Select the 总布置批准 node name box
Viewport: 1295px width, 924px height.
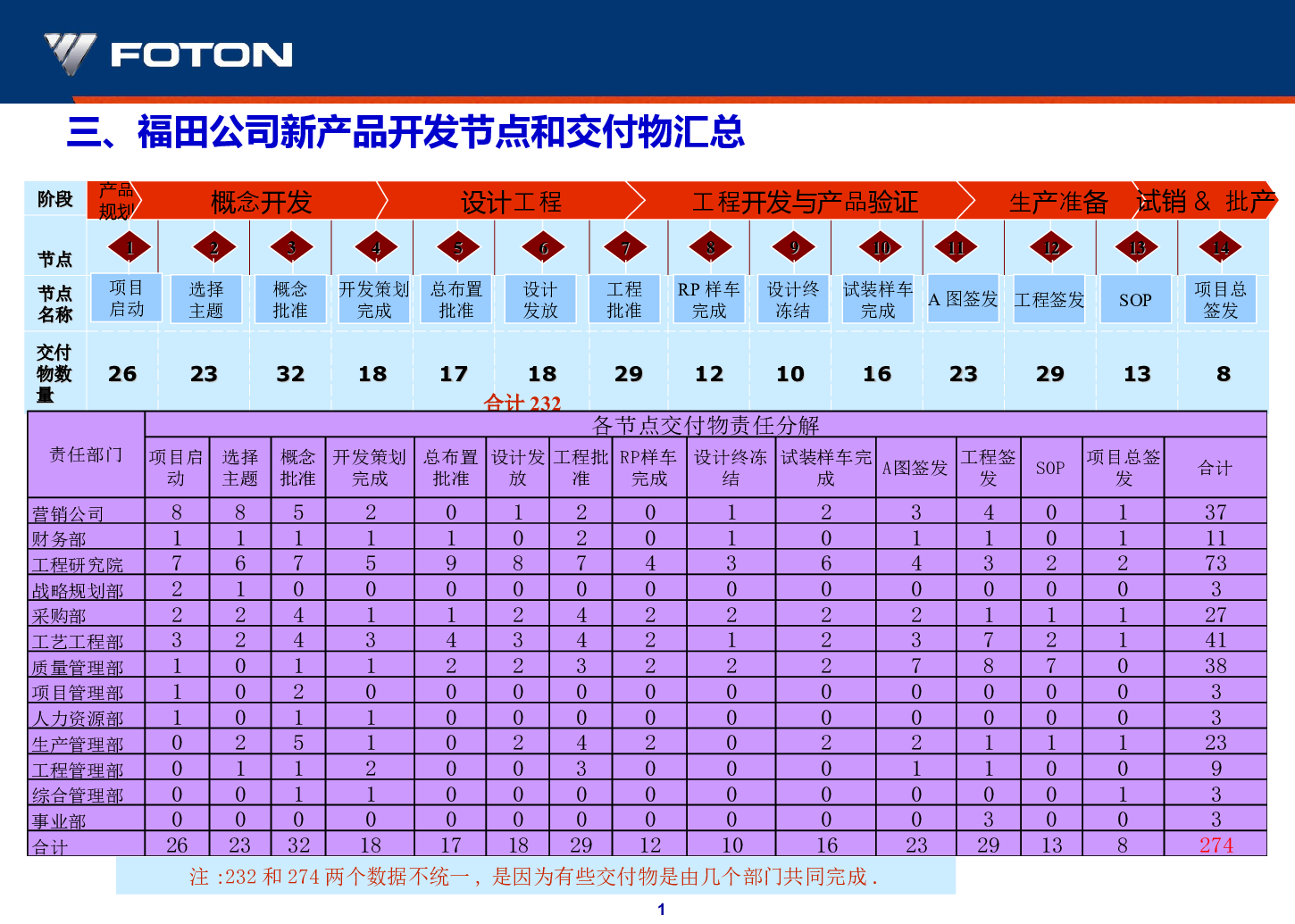pyautogui.click(x=456, y=299)
